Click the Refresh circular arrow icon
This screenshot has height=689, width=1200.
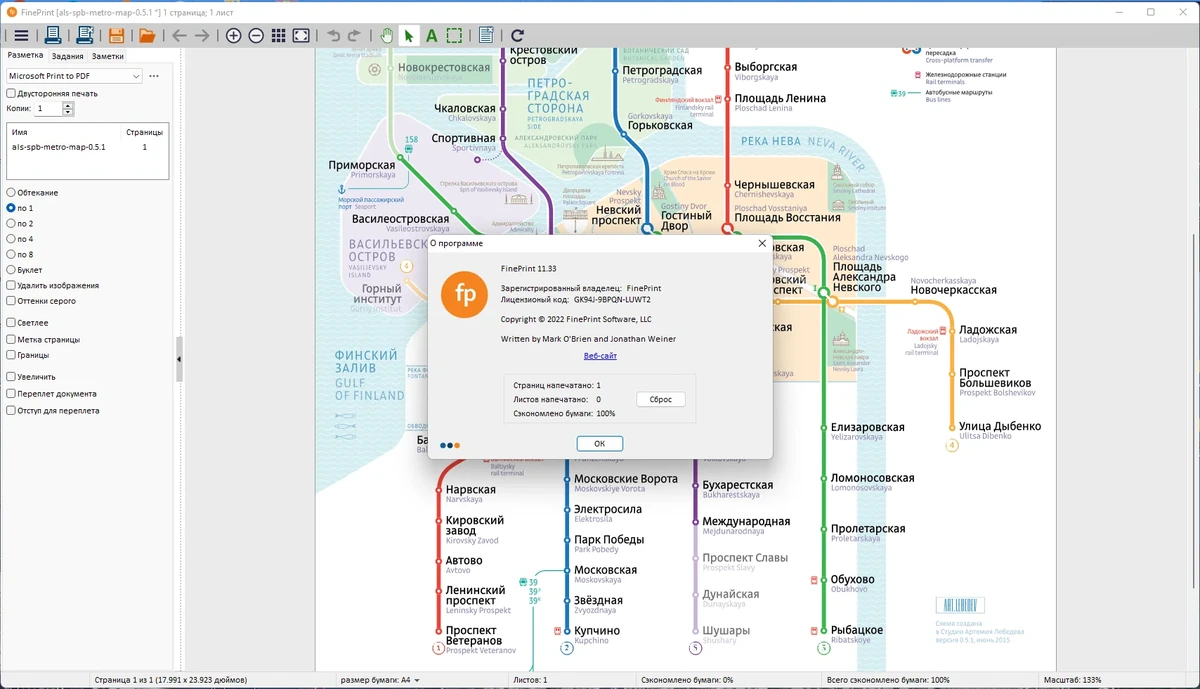517,36
